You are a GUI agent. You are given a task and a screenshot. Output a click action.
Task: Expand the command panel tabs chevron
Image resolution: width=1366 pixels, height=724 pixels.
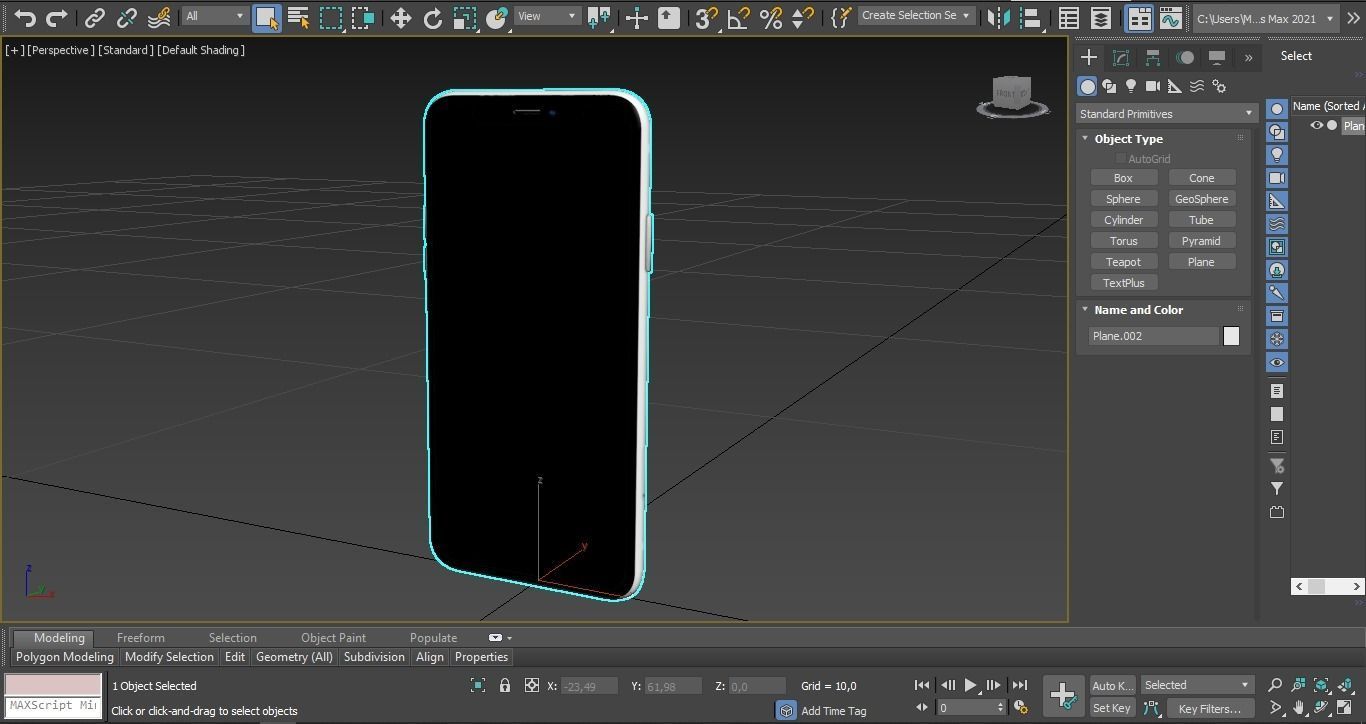tap(1248, 58)
